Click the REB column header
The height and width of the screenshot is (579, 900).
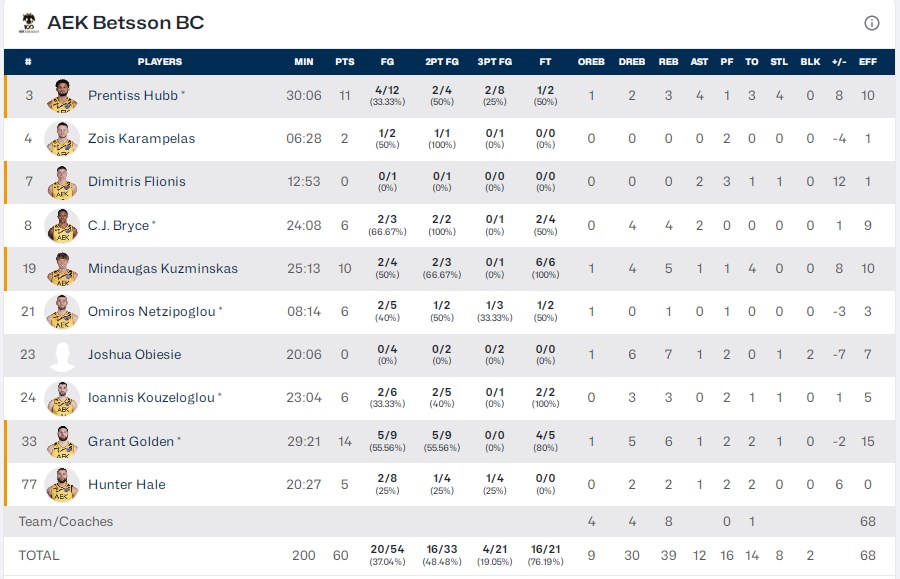point(668,62)
